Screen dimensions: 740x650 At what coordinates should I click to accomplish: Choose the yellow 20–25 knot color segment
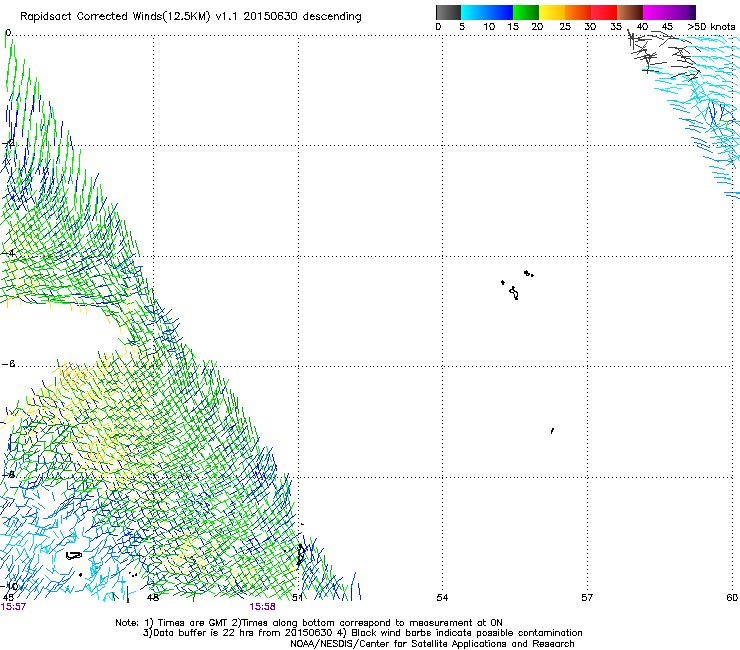[x=552, y=12]
